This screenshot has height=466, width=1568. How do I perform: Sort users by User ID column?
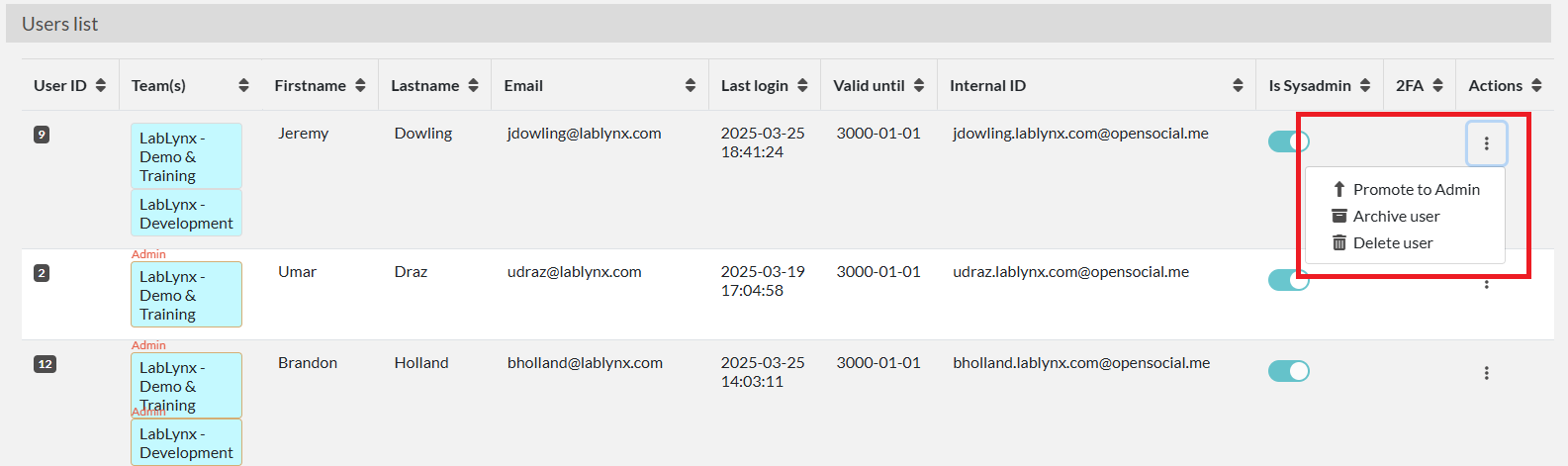tap(101, 86)
